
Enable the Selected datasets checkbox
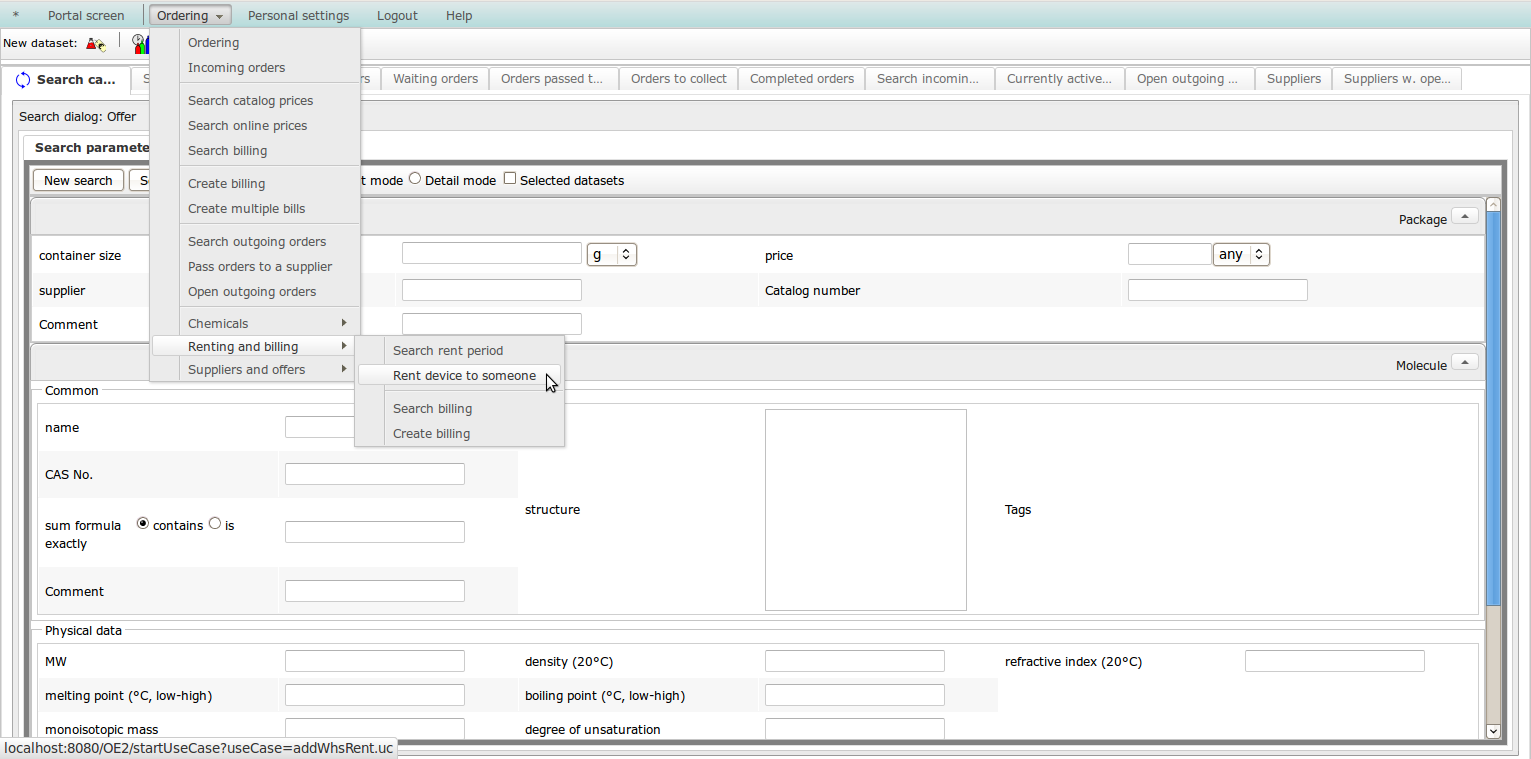tap(510, 179)
